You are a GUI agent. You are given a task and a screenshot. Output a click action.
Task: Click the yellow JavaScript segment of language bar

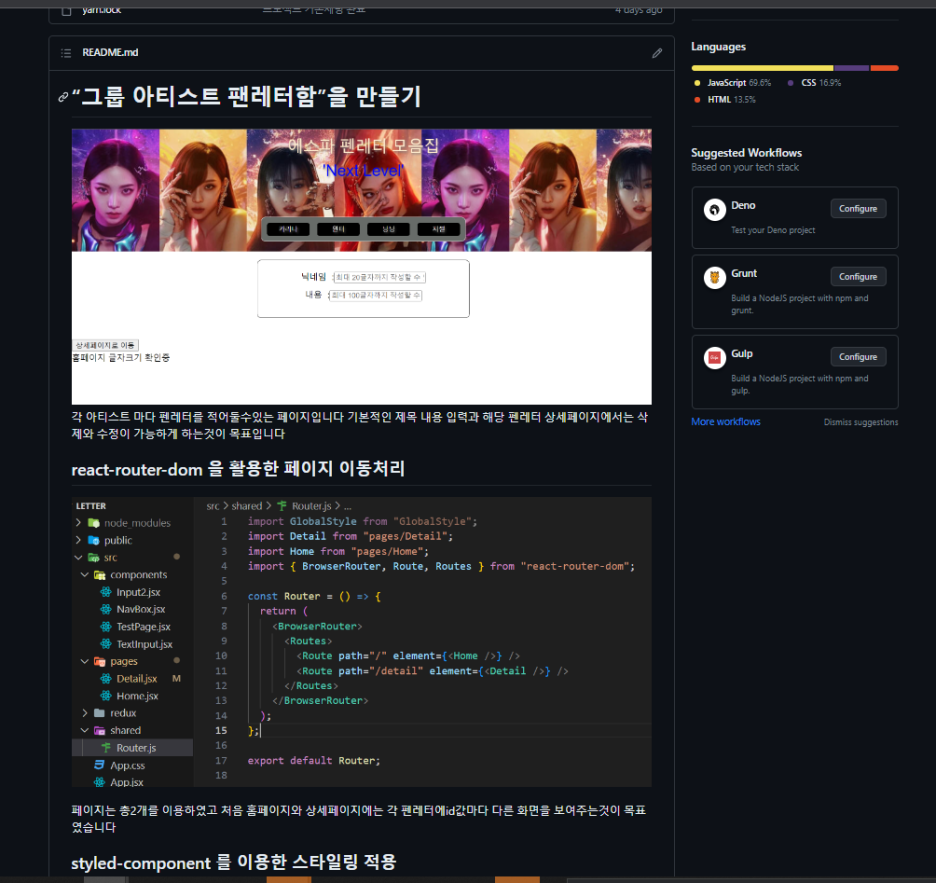(x=762, y=68)
